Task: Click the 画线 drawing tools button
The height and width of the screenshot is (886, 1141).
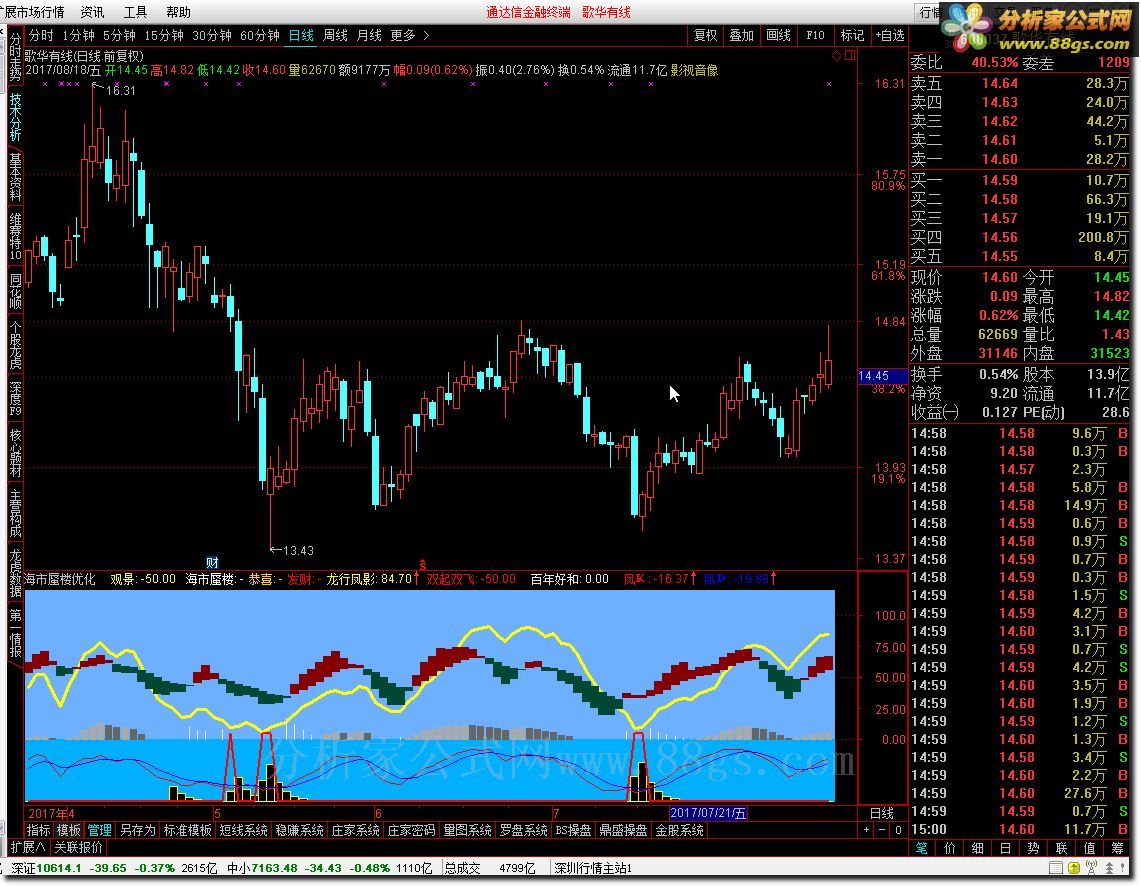Action: tap(779, 35)
